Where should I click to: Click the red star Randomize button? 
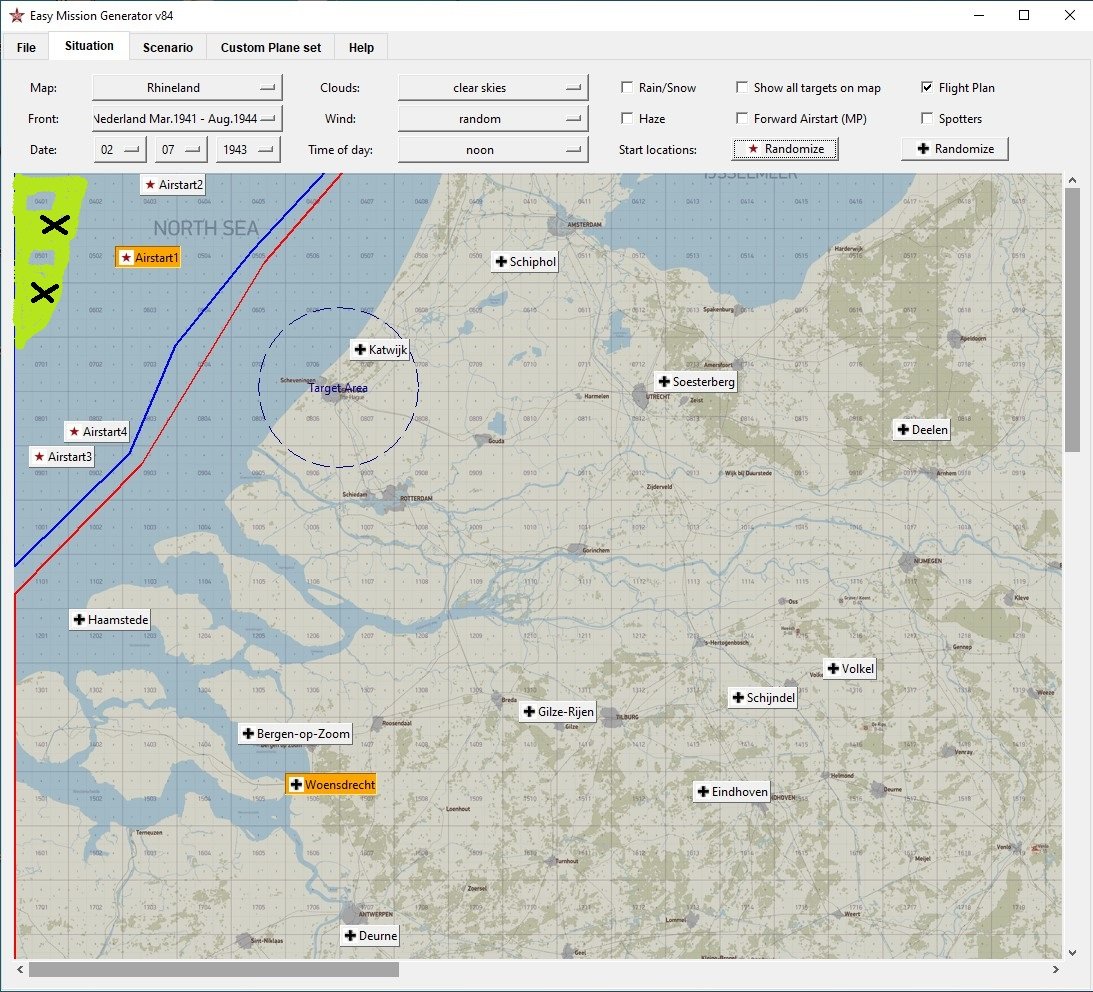[785, 149]
